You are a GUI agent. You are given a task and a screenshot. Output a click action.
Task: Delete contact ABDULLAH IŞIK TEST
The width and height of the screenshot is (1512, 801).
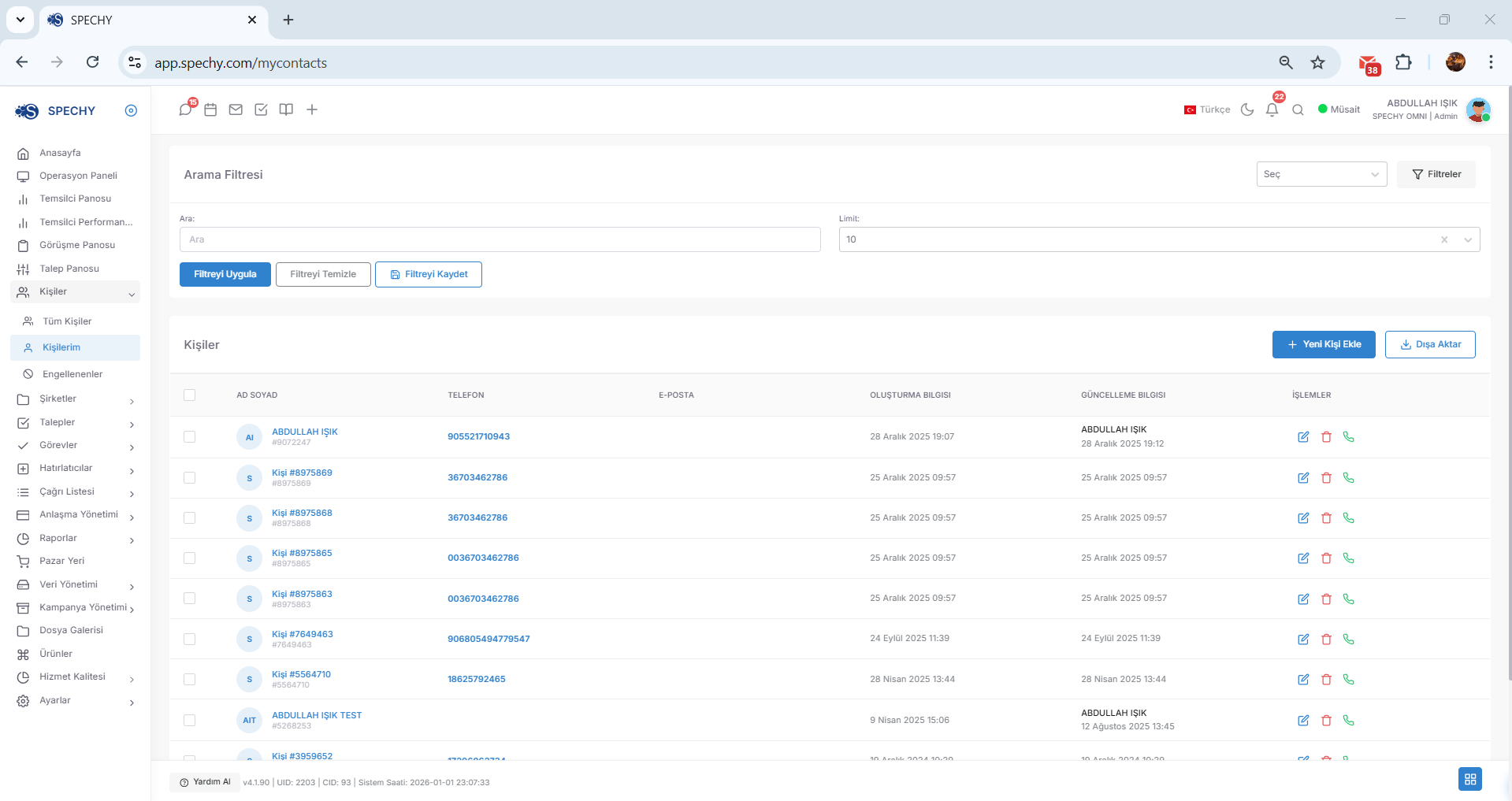coord(1326,720)
